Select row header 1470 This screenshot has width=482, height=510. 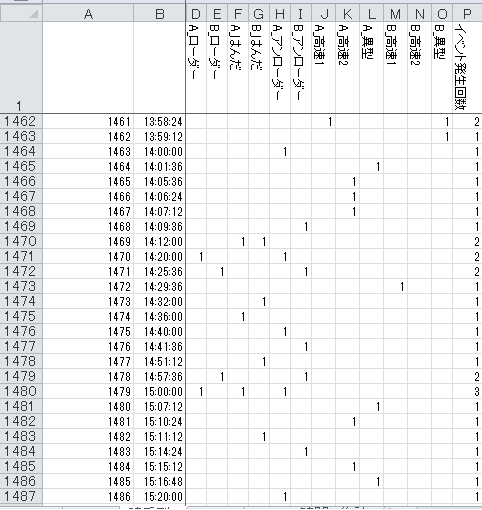(21, 241)
